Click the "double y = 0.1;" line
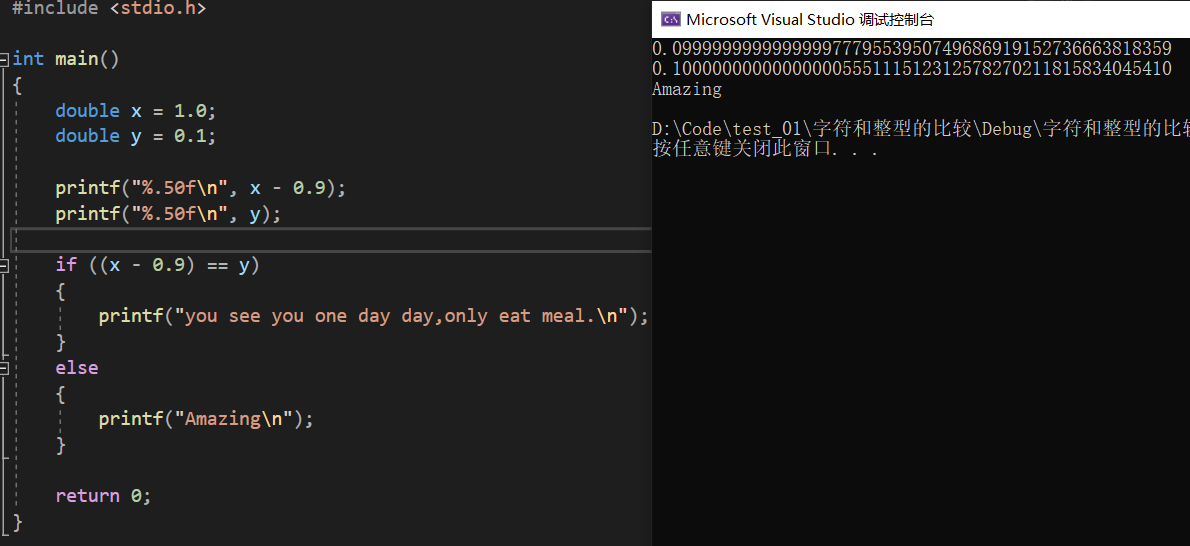Viewport: 1190px width, 546px height. pyautogui.click(x=136, y=136)
